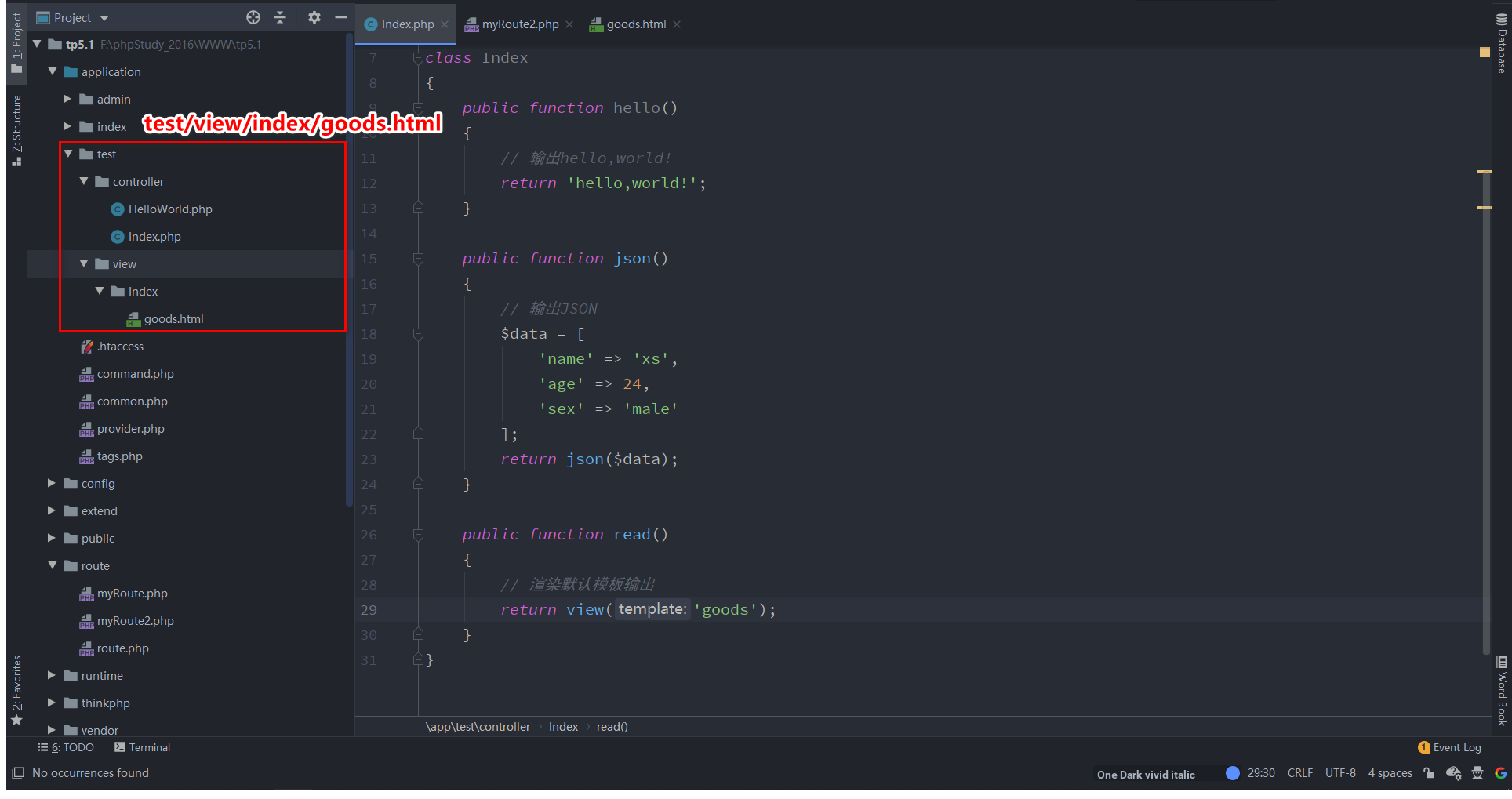Click the read-only lock icon in status bar
Viewport: 1512px width, 799px height.
pos(1429,773)
